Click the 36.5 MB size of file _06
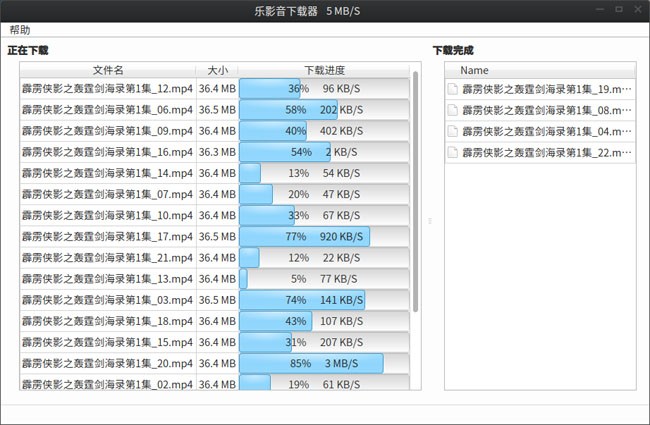This screenshot has height=425, width=650. 217,110
